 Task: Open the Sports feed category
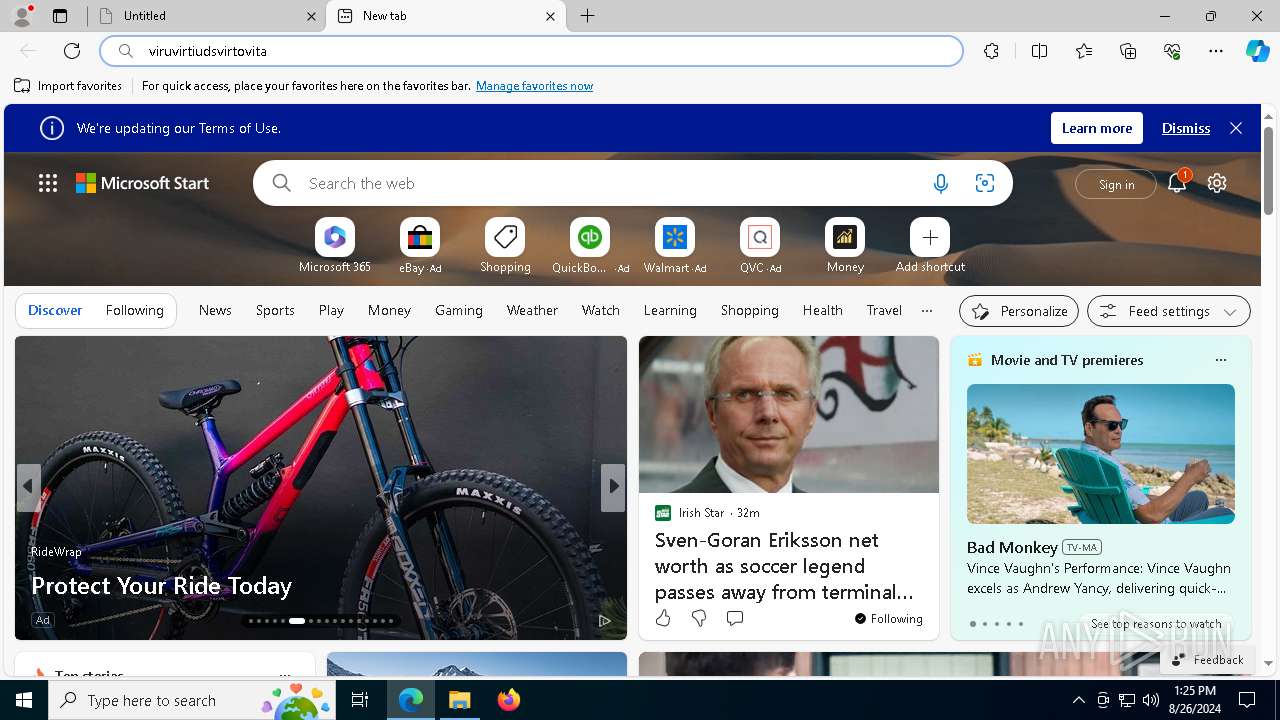[275, 311]
